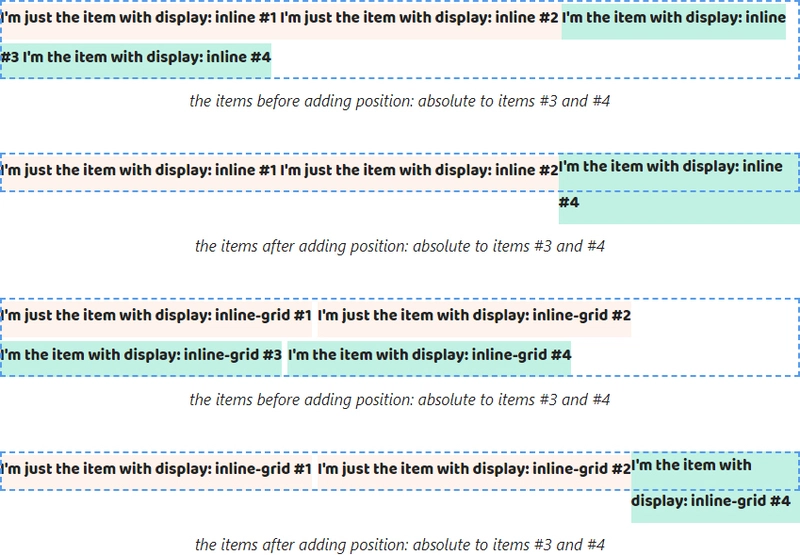
Task: Click "inline #2" item in the topmost dashed box
Action: tap(419, 18)
